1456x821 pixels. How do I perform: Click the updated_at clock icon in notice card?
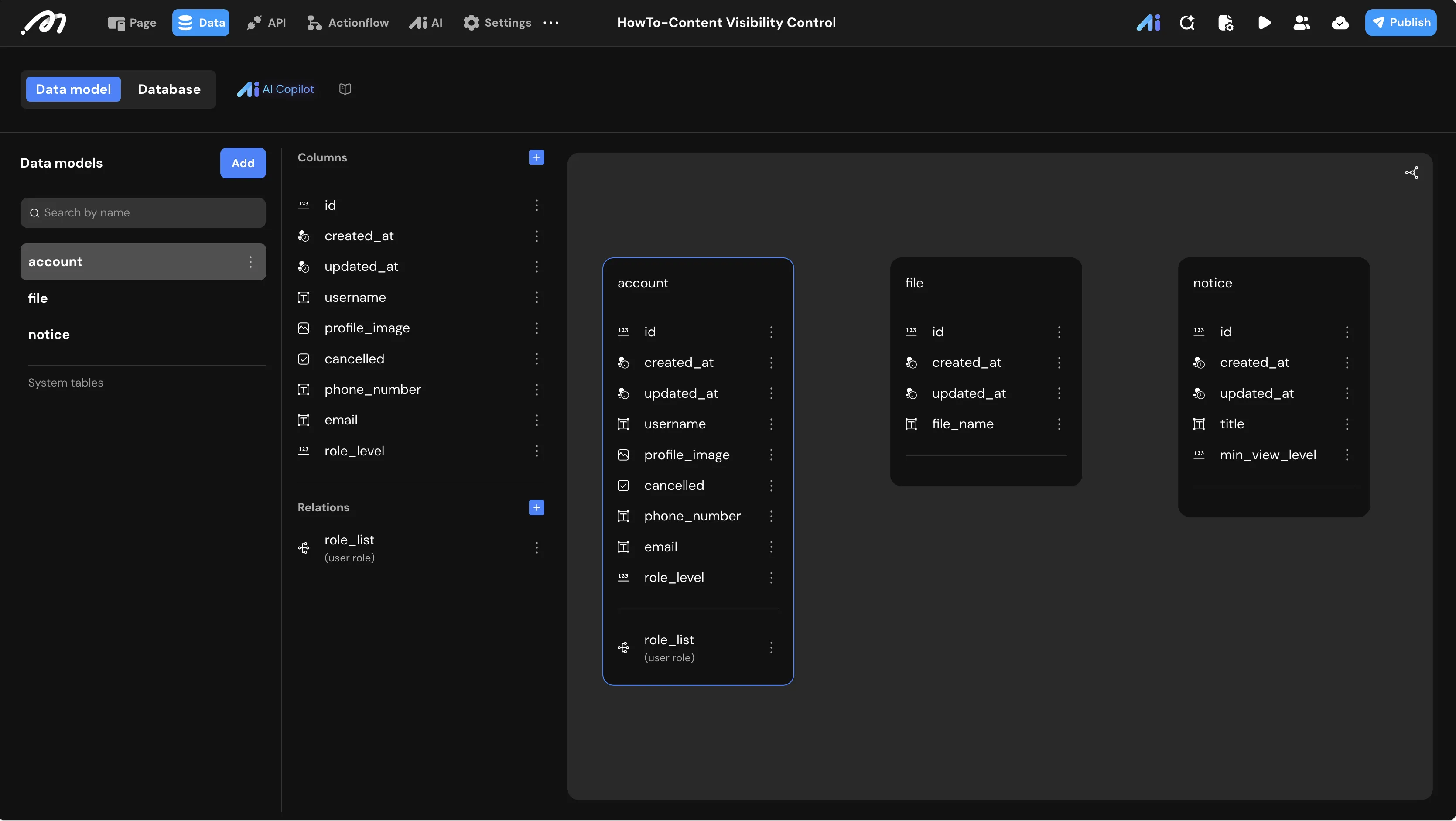pyautogui.click(x=1199, y=393)
